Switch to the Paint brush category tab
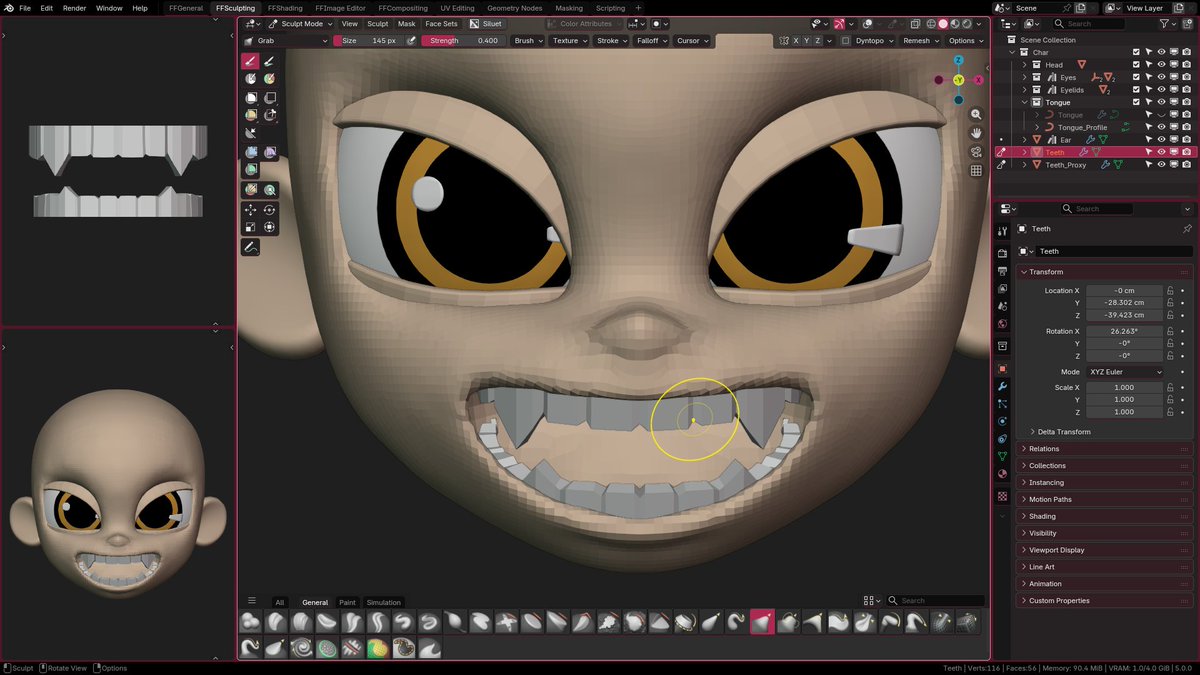The image size is (1200, 675). pos(347,602)
